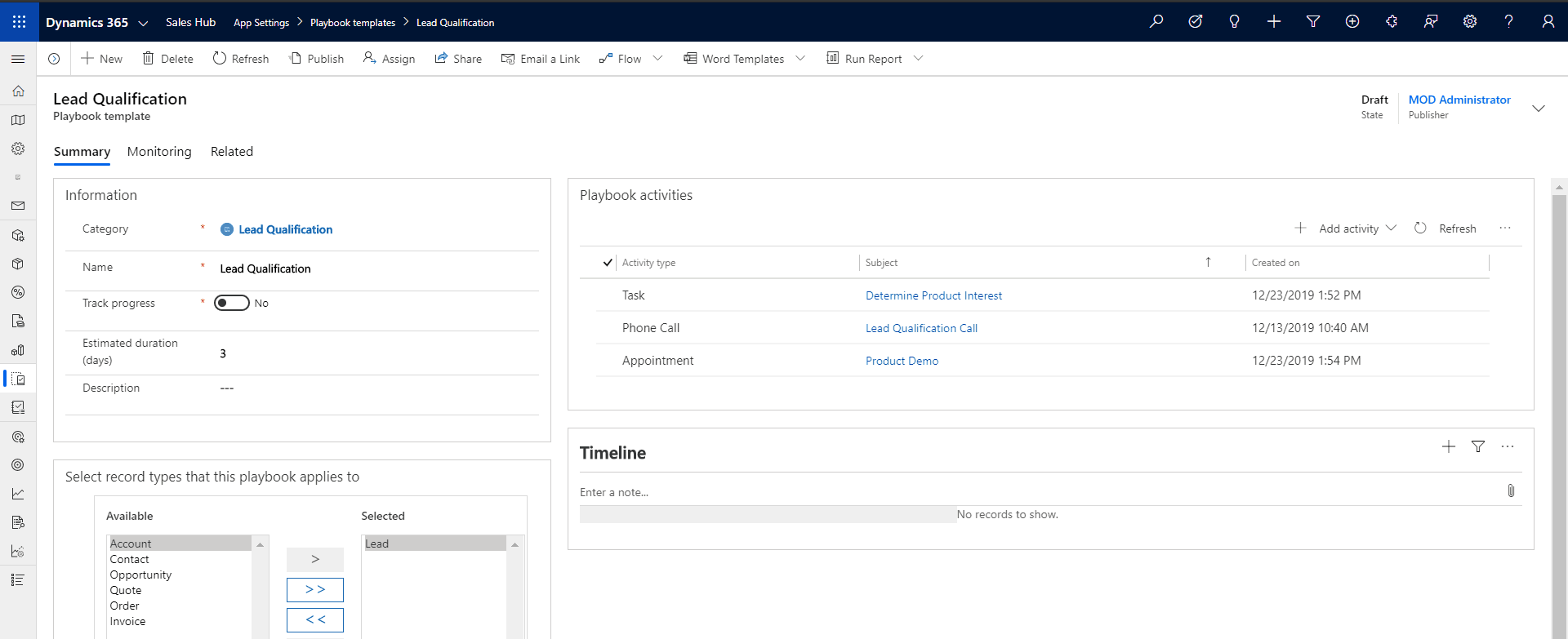Sort by the Created on column
This screenshot has height=639, width=1568.
(1276, 263)
